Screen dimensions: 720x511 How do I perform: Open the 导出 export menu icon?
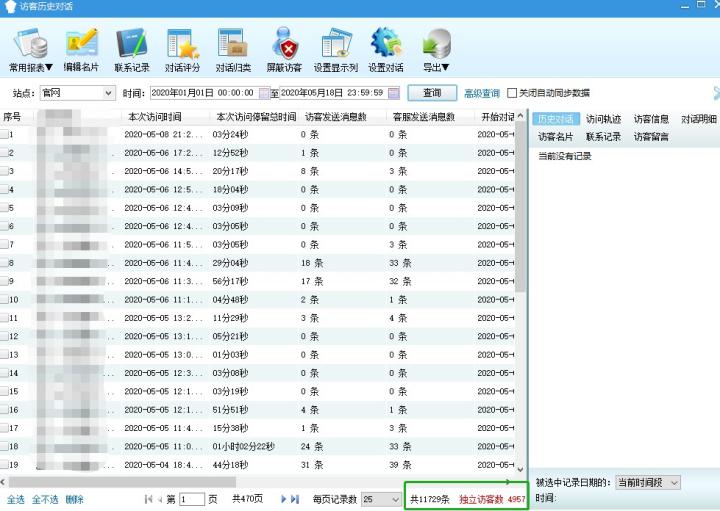pos(436,45)
